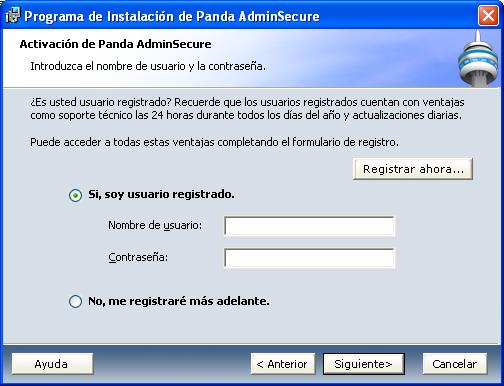The width and height of the screenshot is (504, 386).
Task: Proceed with the 'Siguiente>' button
Action: coord(364,364)
